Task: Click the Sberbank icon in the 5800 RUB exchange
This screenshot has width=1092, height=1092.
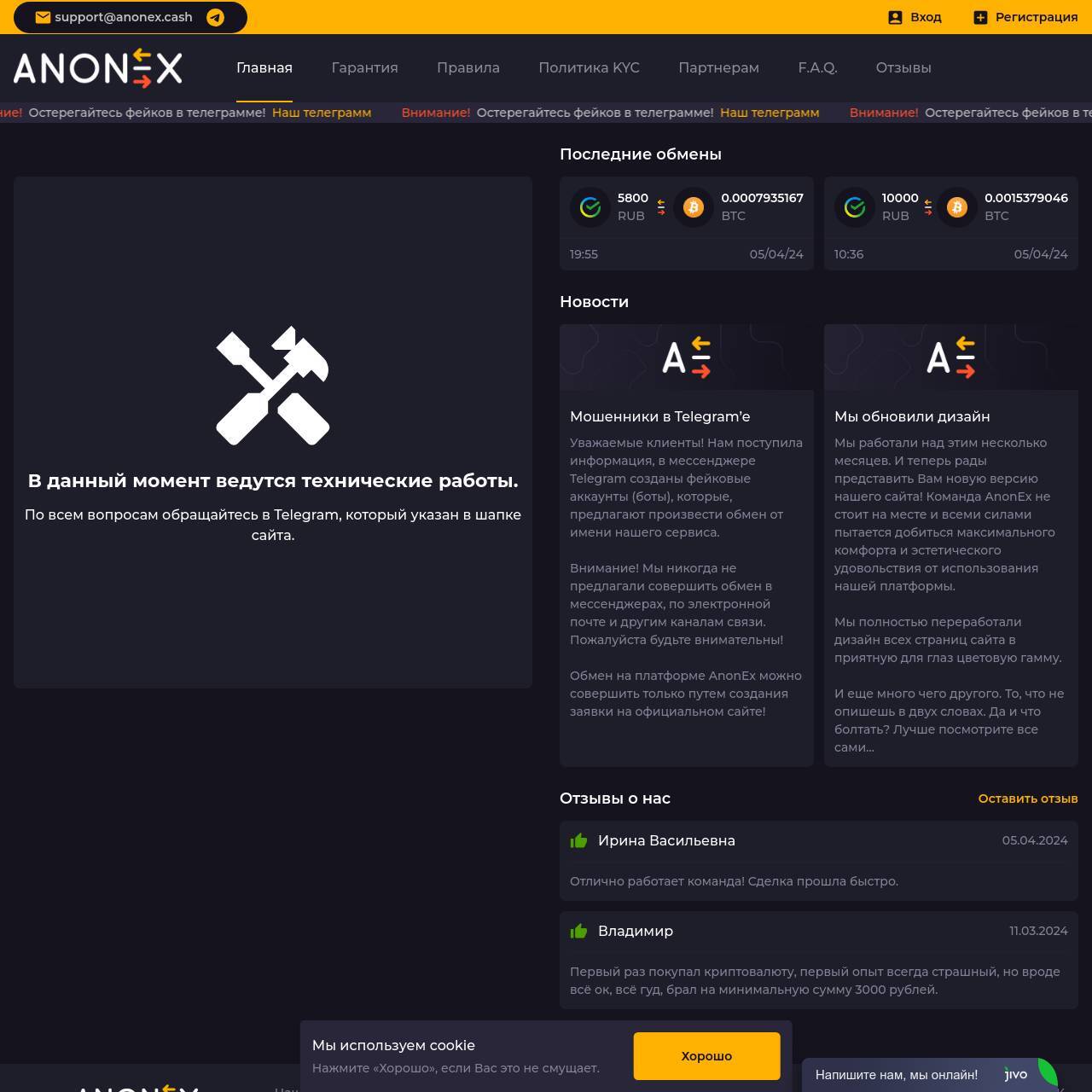Action: (590, 206)
